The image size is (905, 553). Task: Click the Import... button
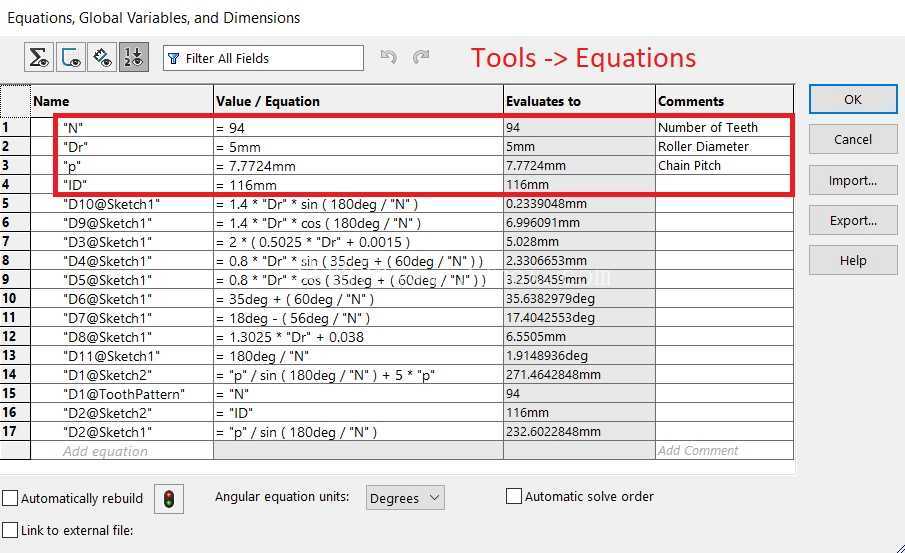point(853,181)
